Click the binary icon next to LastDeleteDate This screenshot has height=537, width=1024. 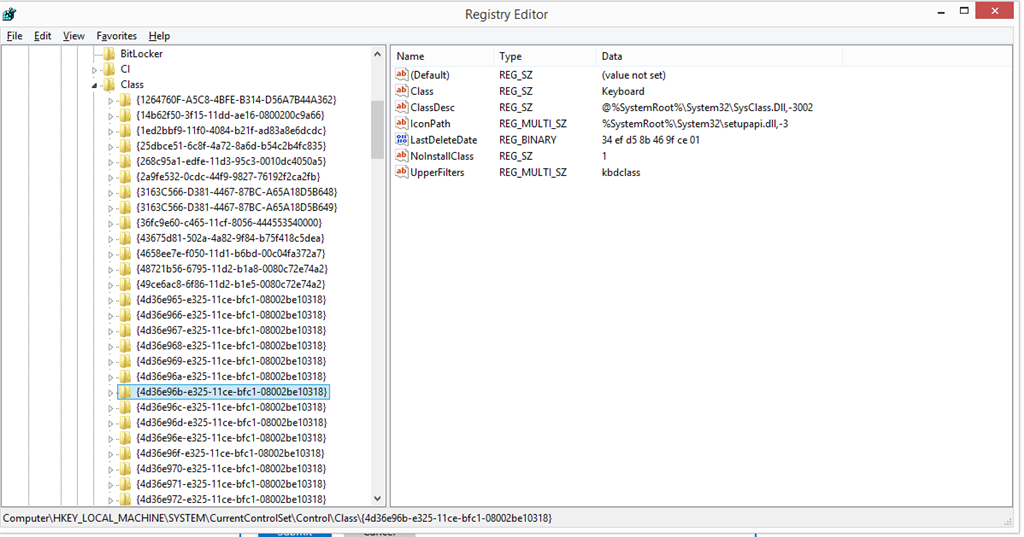402,140
